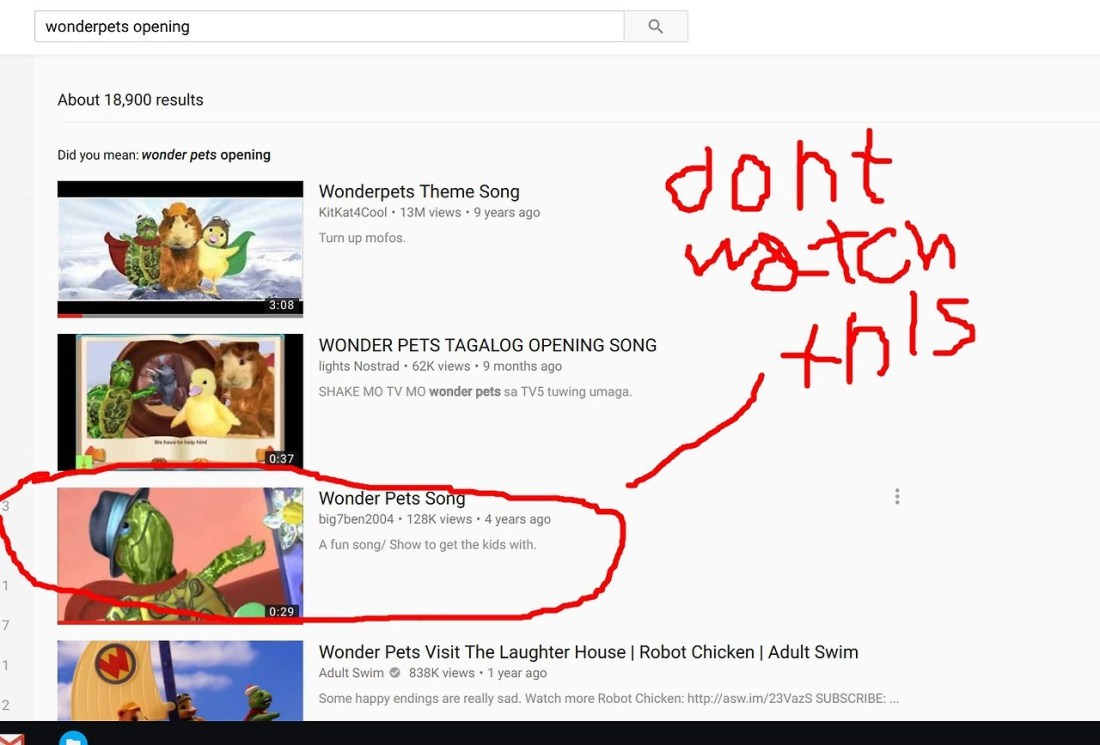The image size is (1100, 745).
Task: Click the 0:37 duration badge
Action: point(281,459)
